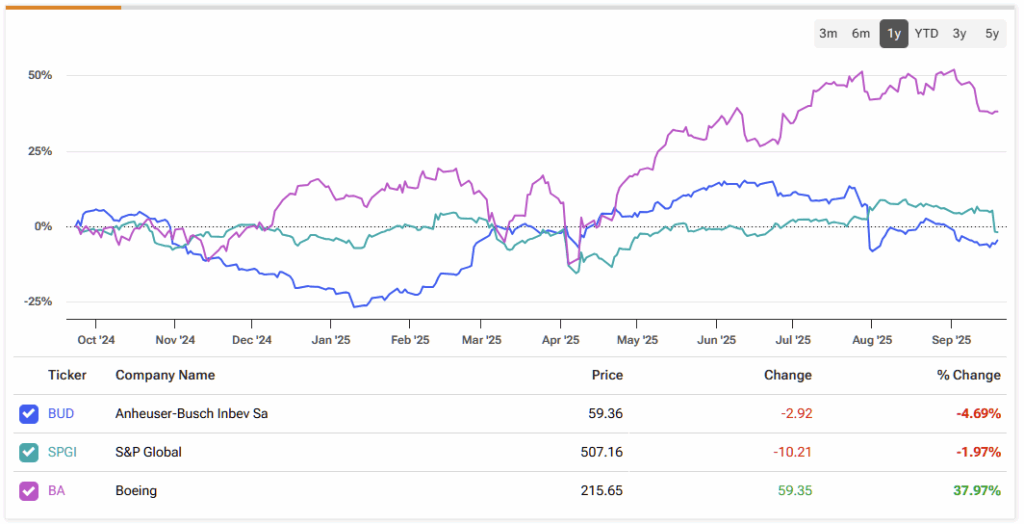
Task: Click the Company Name column header
Action: [165, 375]
